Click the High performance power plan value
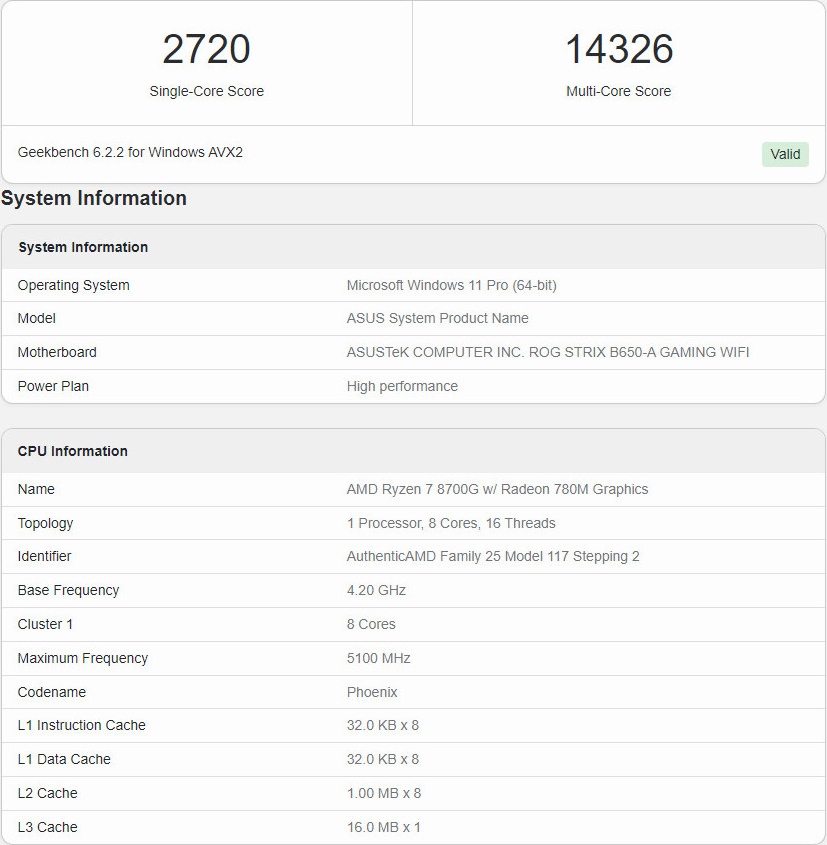The height and width of the screenshot is (845, 827). (x=402, y=386)
